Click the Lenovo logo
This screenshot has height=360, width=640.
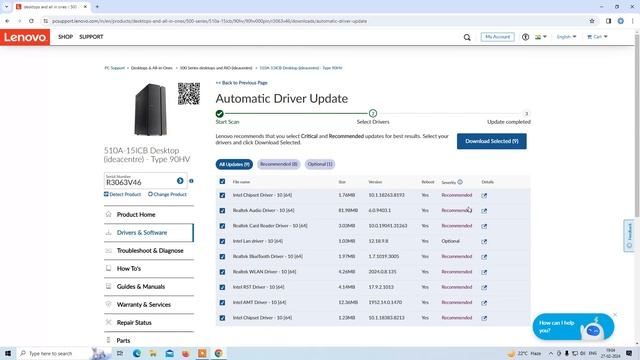point(25,37)
